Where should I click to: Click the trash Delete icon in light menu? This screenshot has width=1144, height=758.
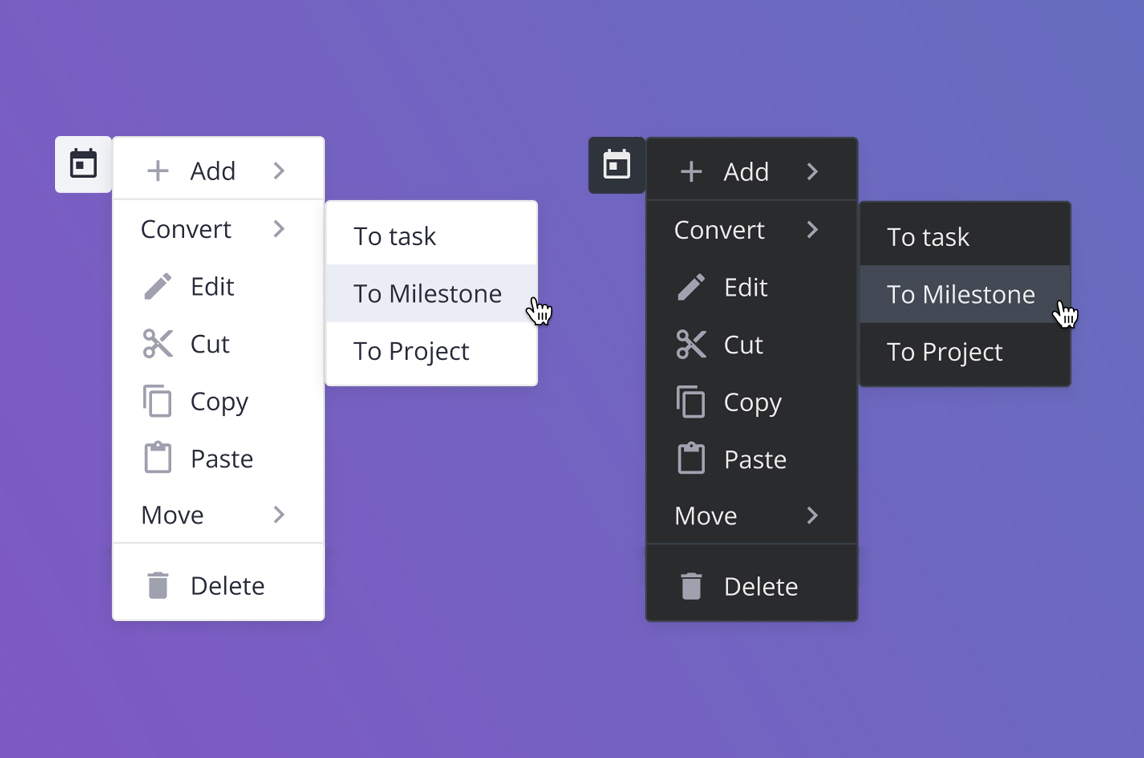coord(158,586)
